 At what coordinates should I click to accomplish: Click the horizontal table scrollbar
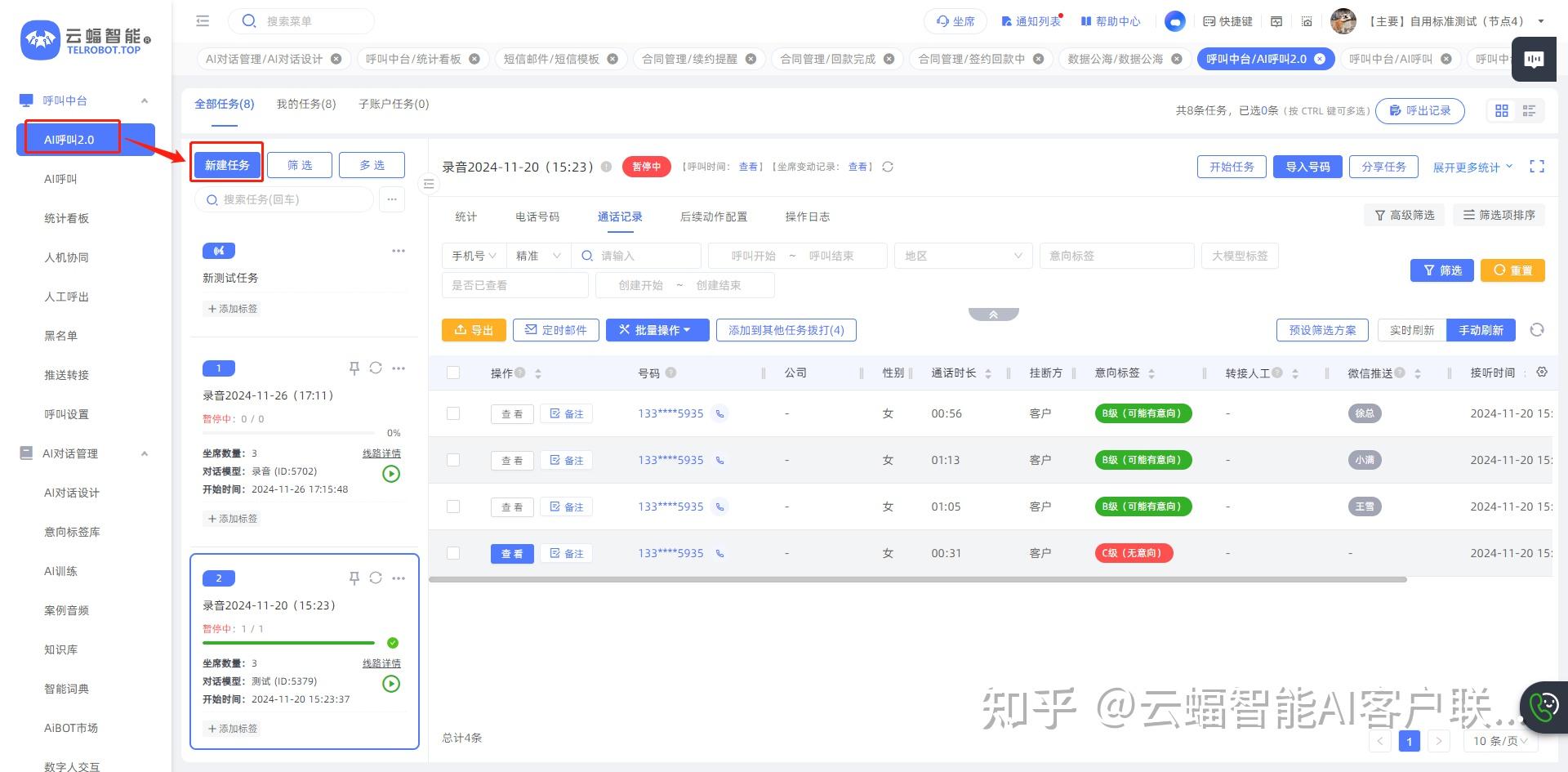[917, 579]
